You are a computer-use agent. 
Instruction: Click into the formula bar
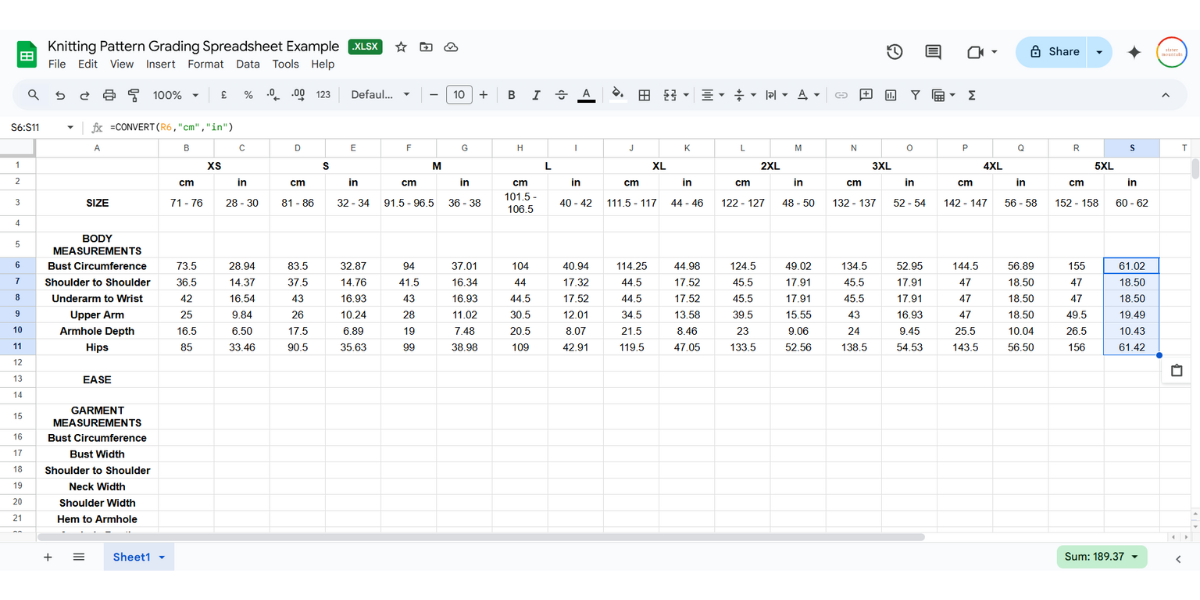tap(650, 127)
